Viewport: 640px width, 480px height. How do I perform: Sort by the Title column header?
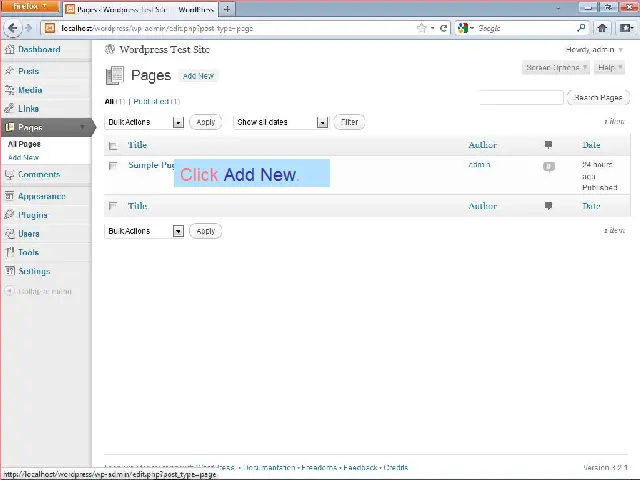click(137, 145)
